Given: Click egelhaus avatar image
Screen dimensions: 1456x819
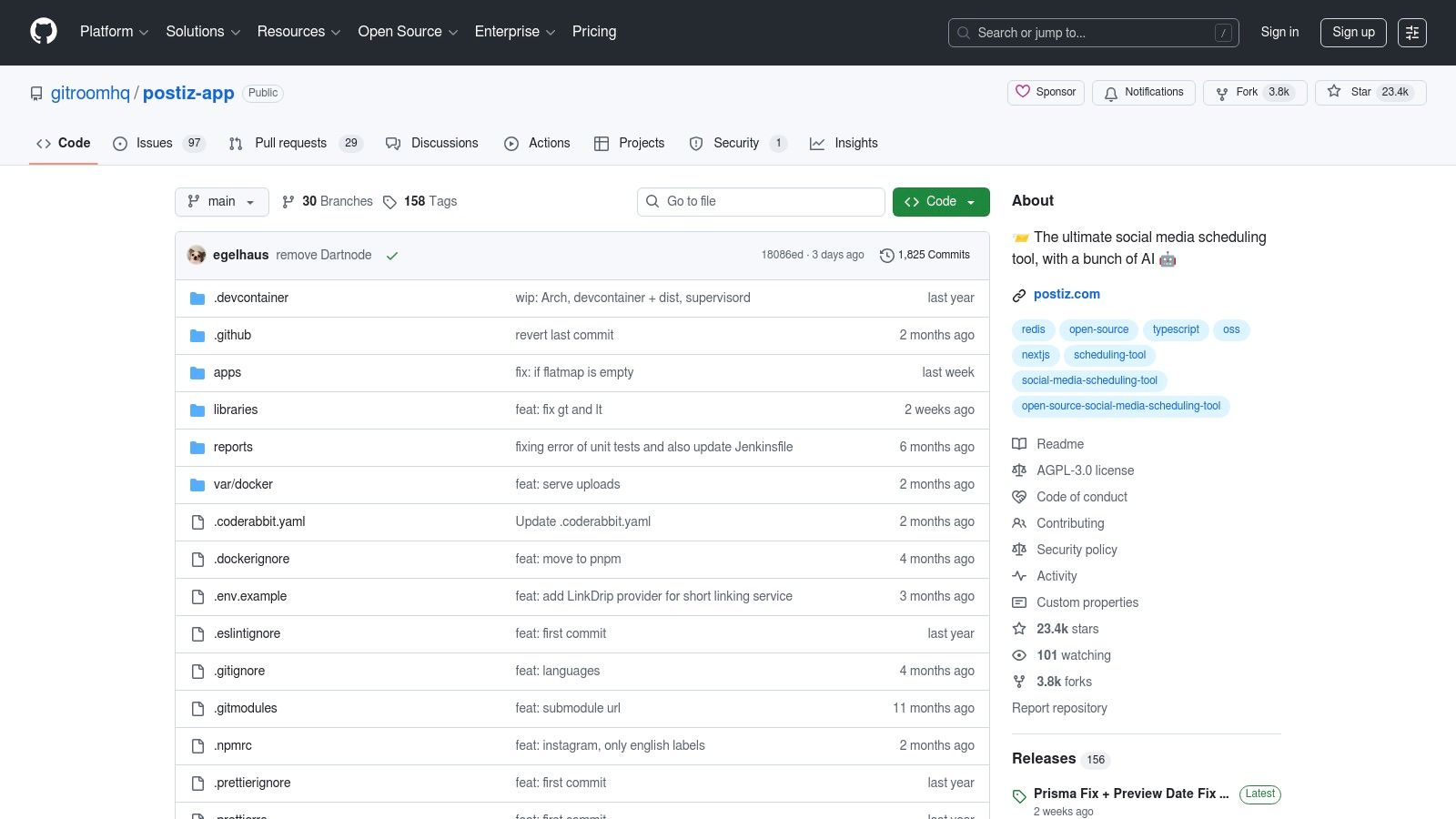Looking at the screenshot, I should click(197, 255).
